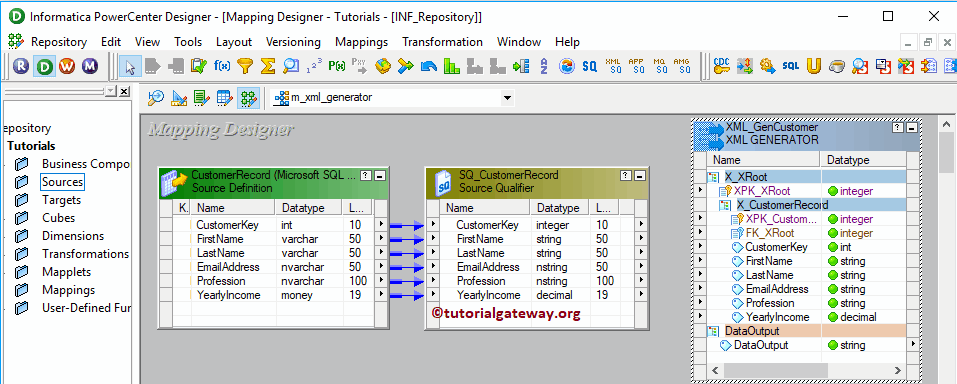Viewport: 957px width, 384px height.
Task: Click the Sorter A-Z icon
Action: click(x=543, y=66)
